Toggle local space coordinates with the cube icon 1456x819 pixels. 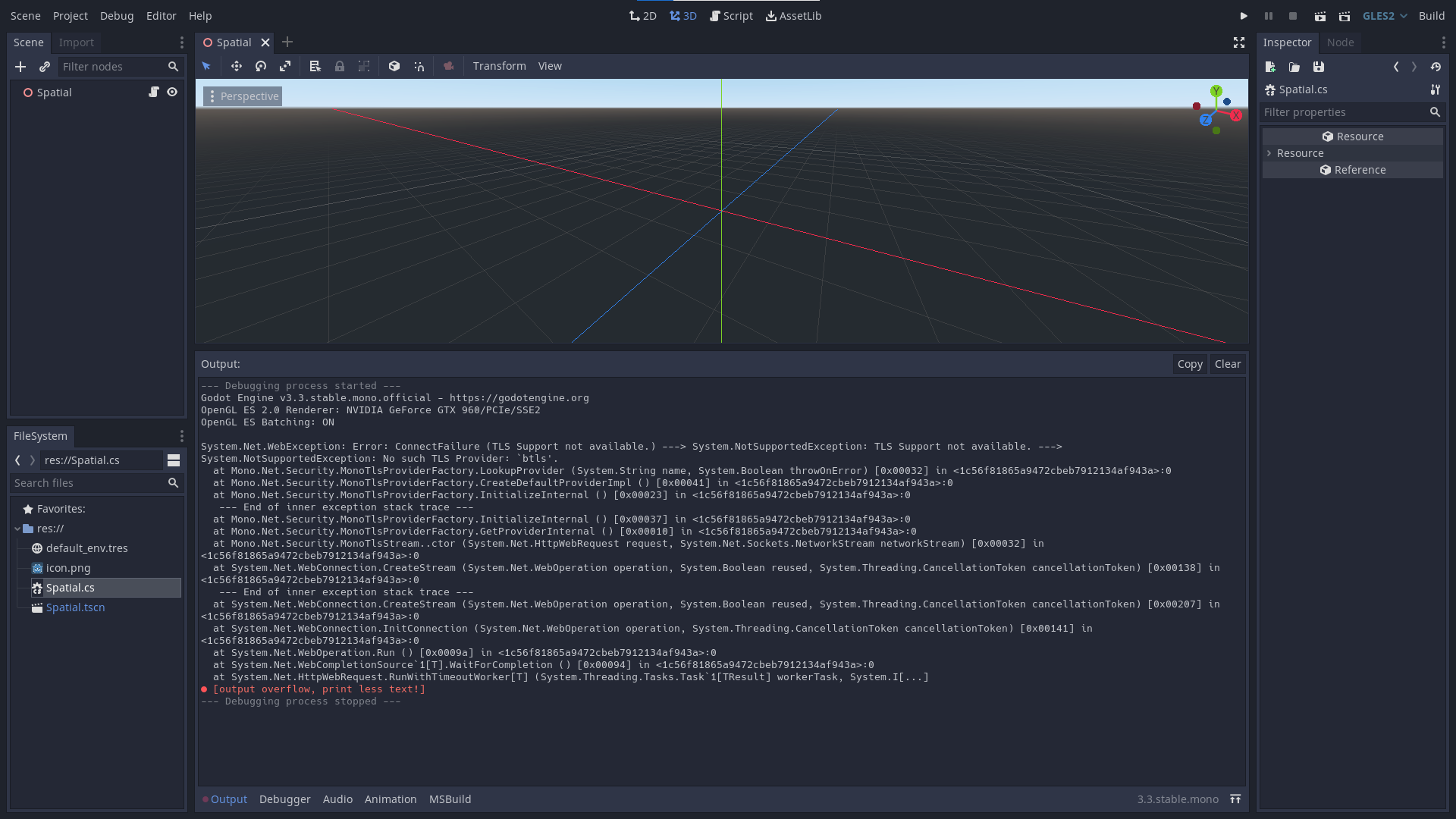394,66
